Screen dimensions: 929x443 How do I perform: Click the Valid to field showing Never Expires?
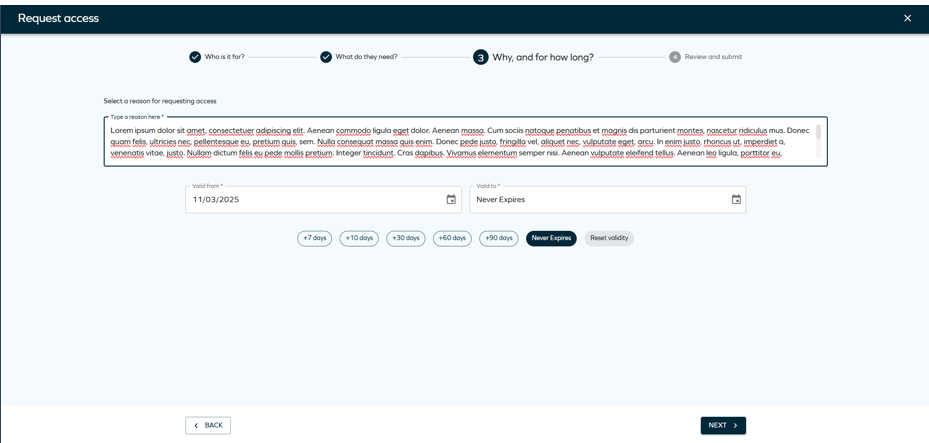pos(607,200)
